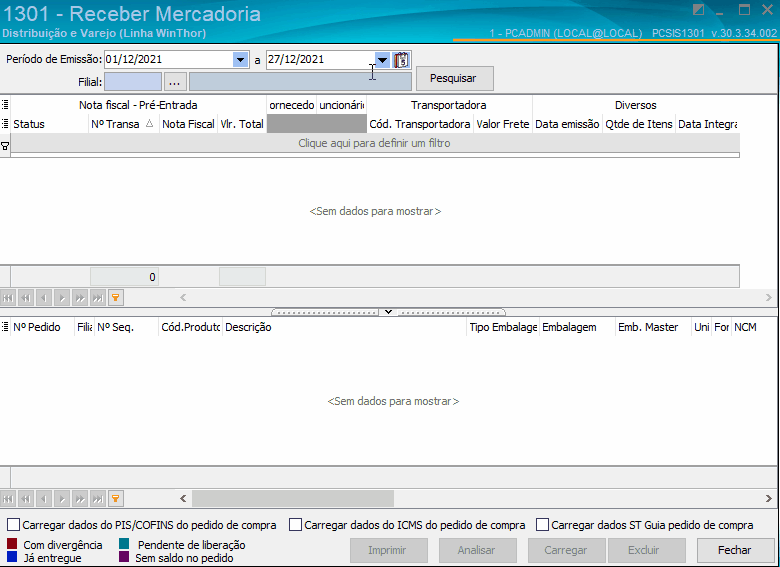This screenshot has width=780, height=567.
Task: Go to next record in lower grid navigator
Action: point(62,498)
